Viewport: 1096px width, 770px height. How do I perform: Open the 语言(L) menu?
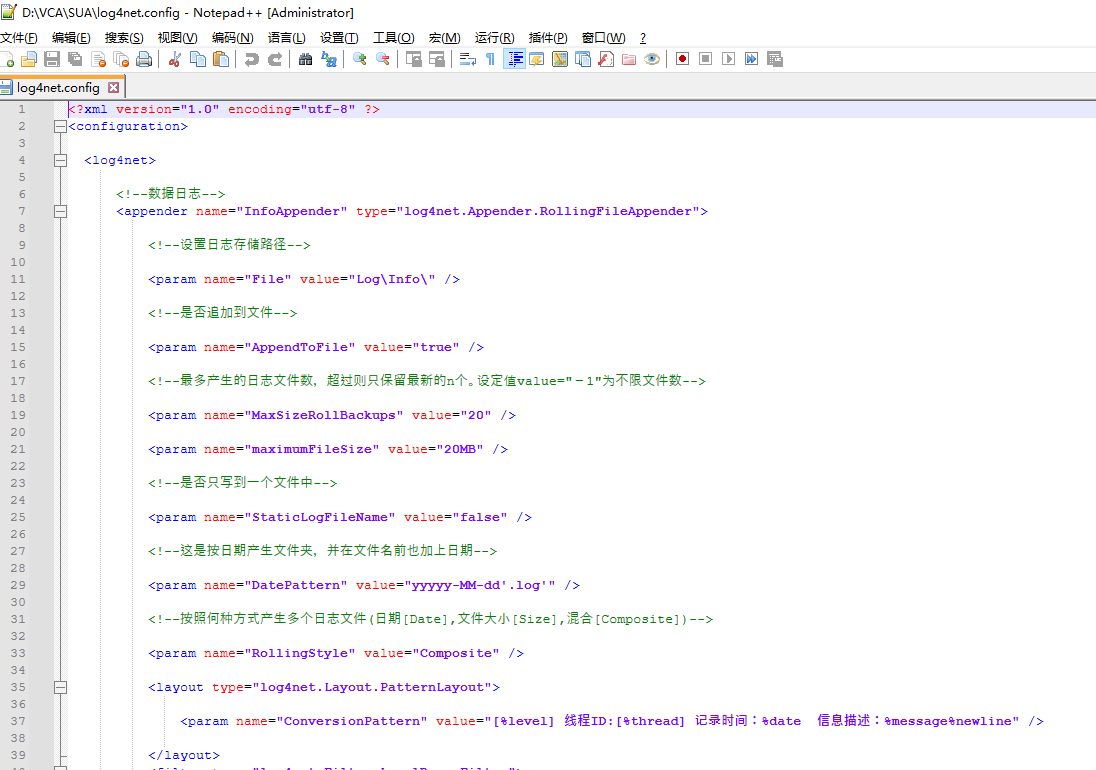coord(287,38)
